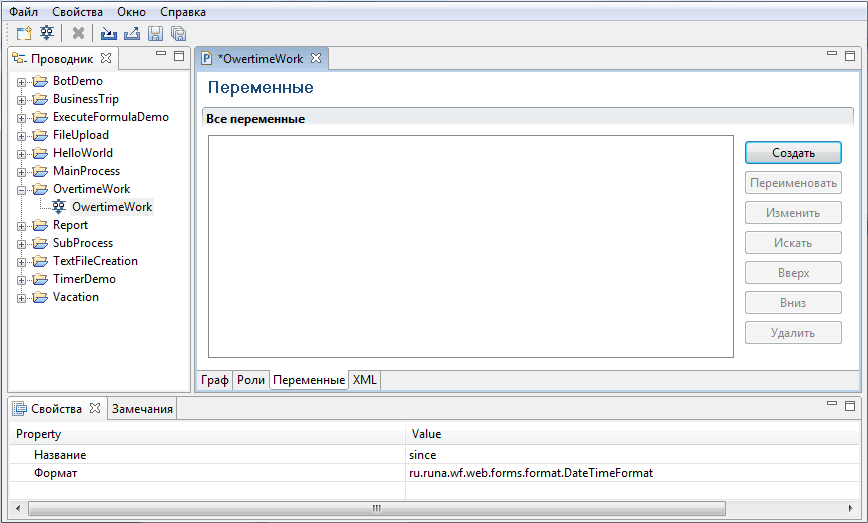Click the Удалить button
The height and width of the screenshot is (523, 868).
click(793, 333)
